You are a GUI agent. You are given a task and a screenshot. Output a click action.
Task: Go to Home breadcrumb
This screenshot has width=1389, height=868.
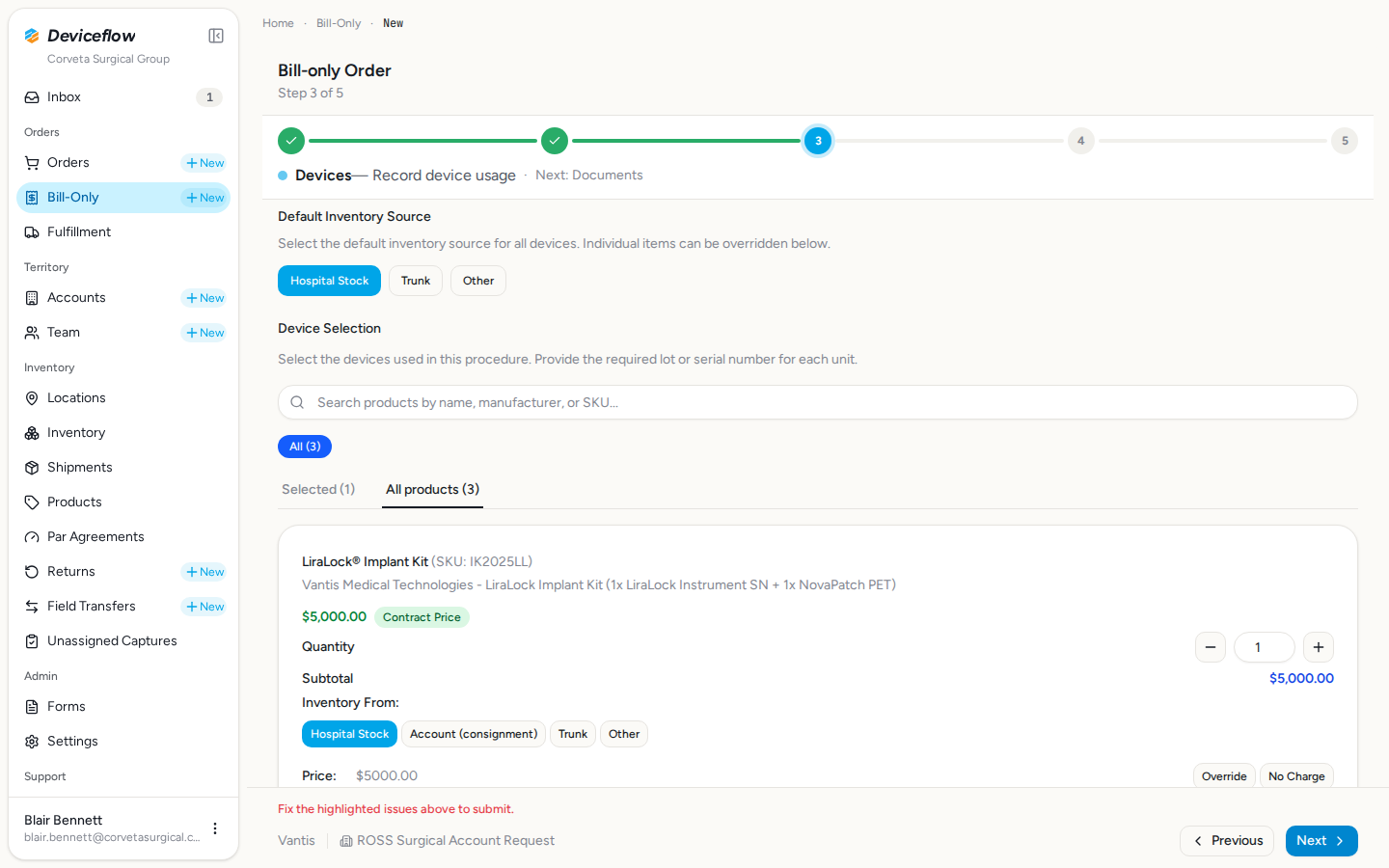(x=278, y=23)
